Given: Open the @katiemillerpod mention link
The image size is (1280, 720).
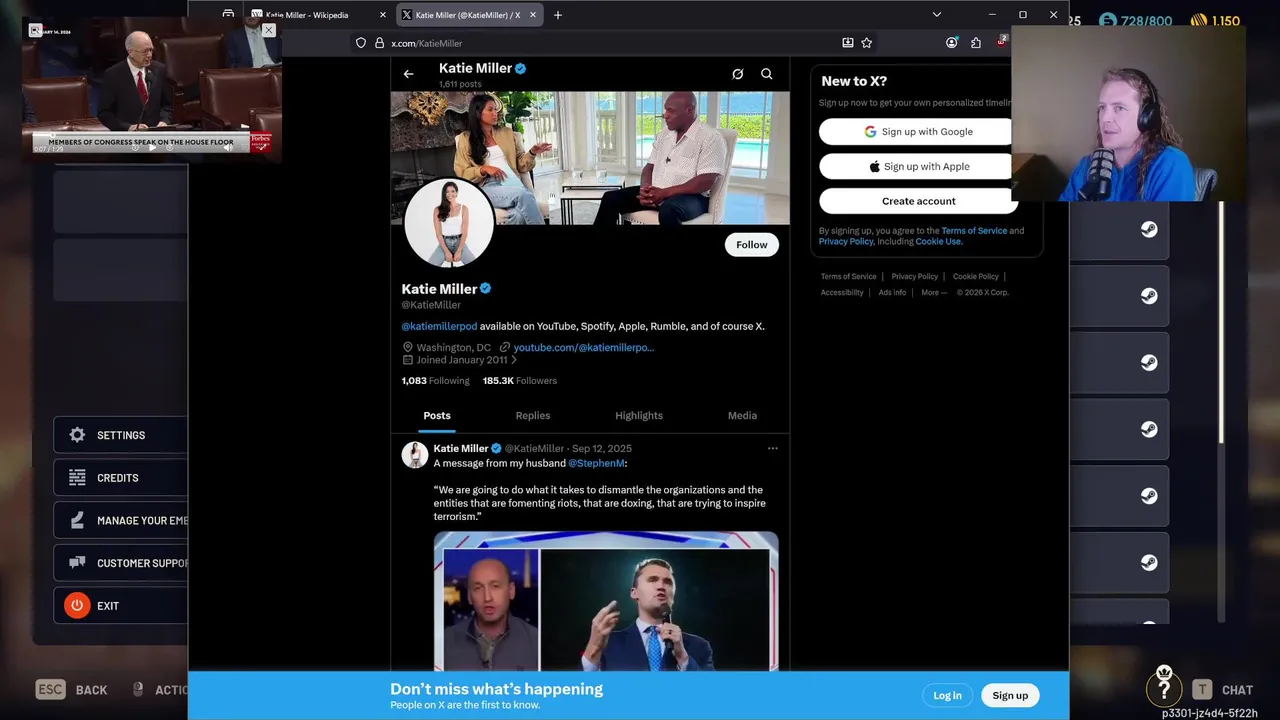Looking at the screenshot, I should pyautogui.click(x=439, y=326).
